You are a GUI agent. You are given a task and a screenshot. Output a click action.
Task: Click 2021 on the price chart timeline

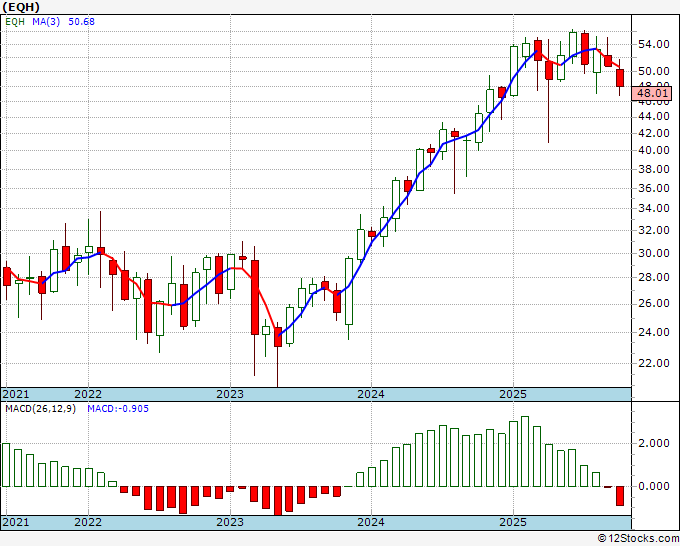(16, 394)
